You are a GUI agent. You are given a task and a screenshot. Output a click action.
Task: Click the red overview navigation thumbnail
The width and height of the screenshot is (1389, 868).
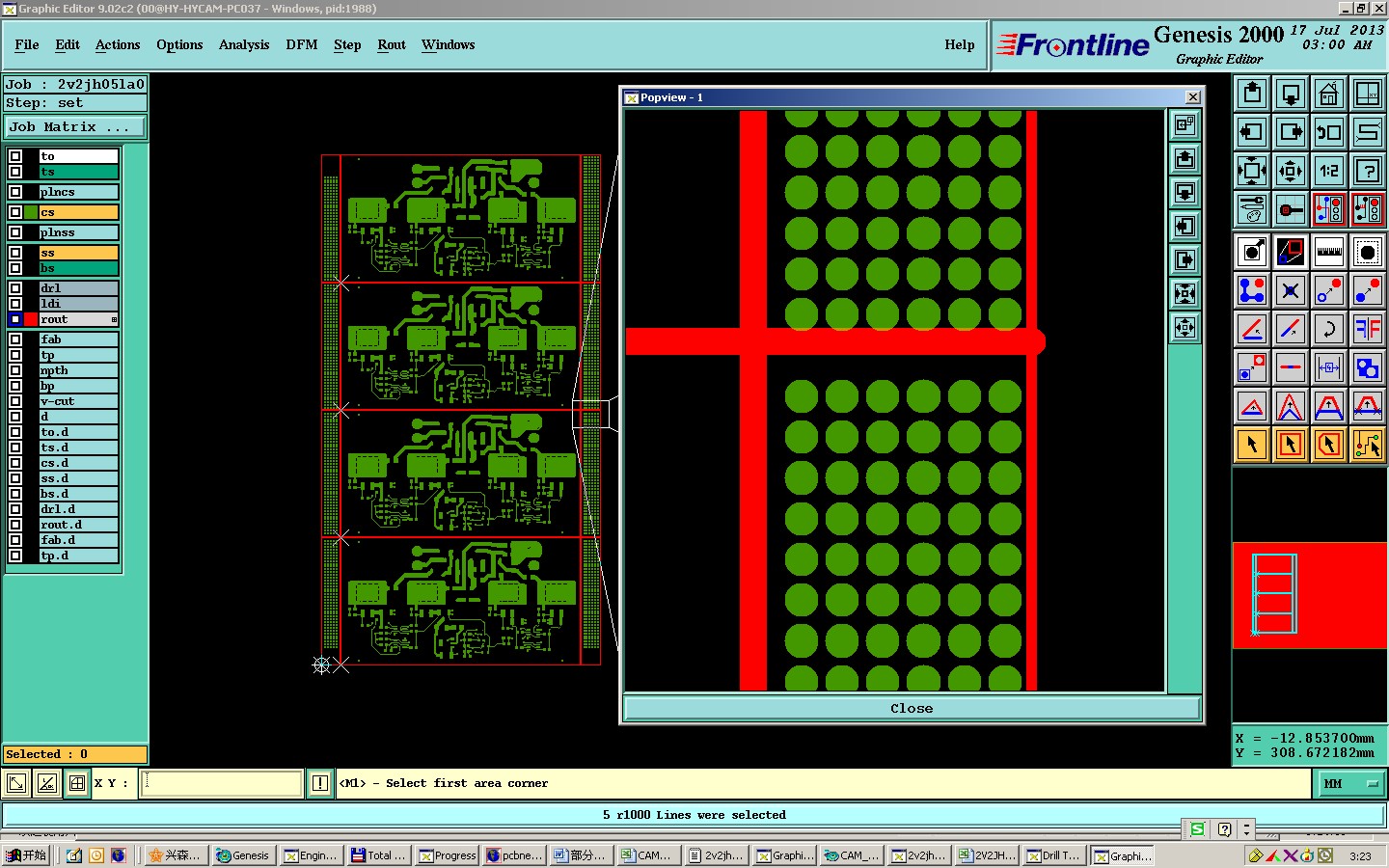coord(1310,595)
